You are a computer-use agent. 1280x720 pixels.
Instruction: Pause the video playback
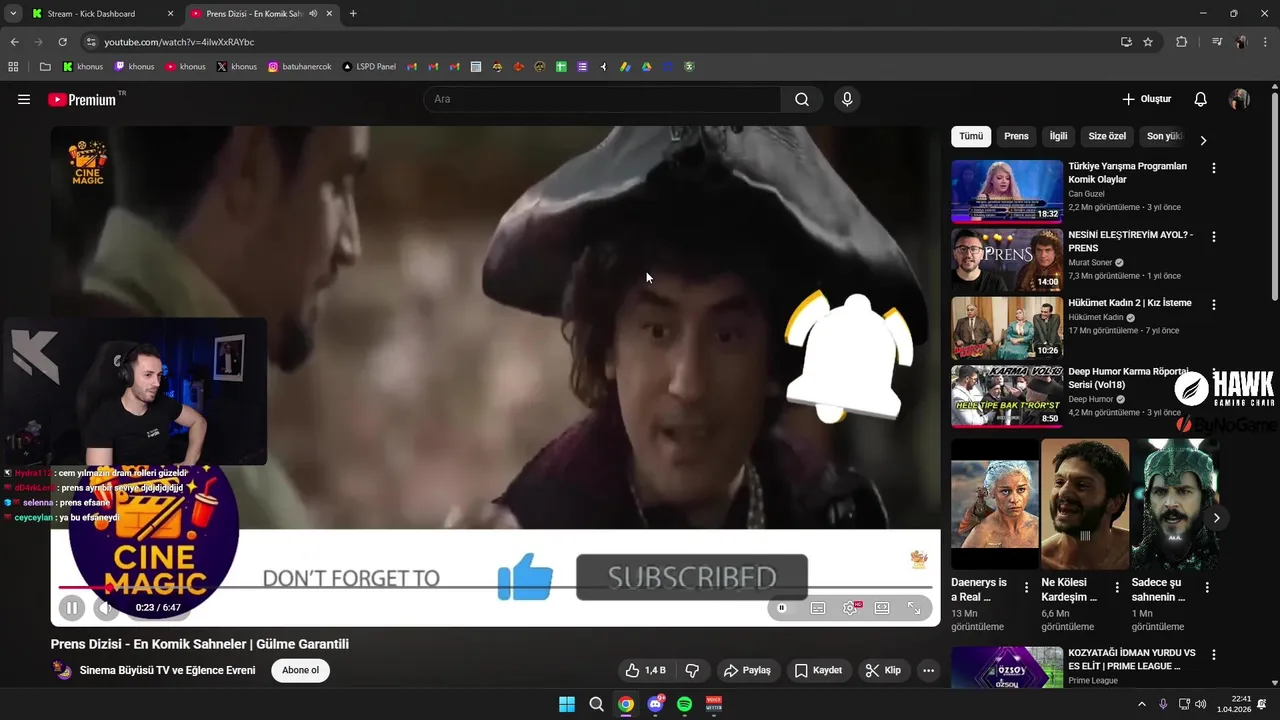72,607
